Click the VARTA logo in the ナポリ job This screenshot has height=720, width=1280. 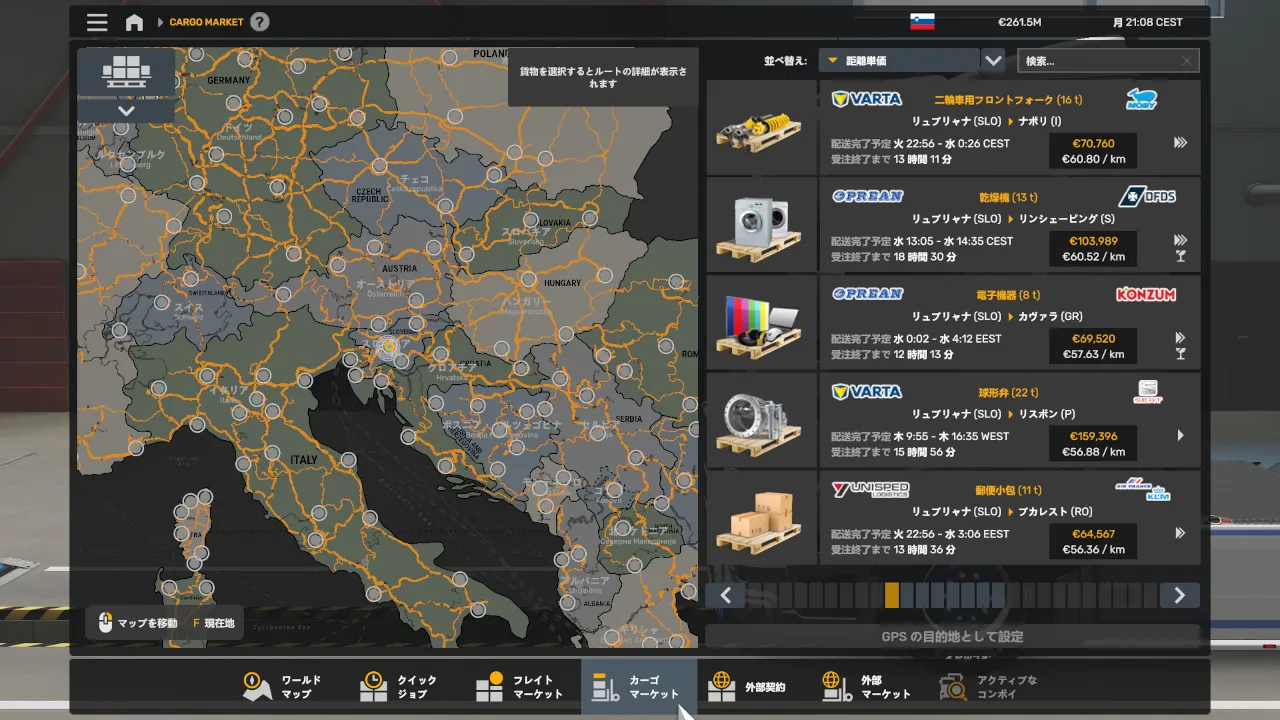(867, 99)
